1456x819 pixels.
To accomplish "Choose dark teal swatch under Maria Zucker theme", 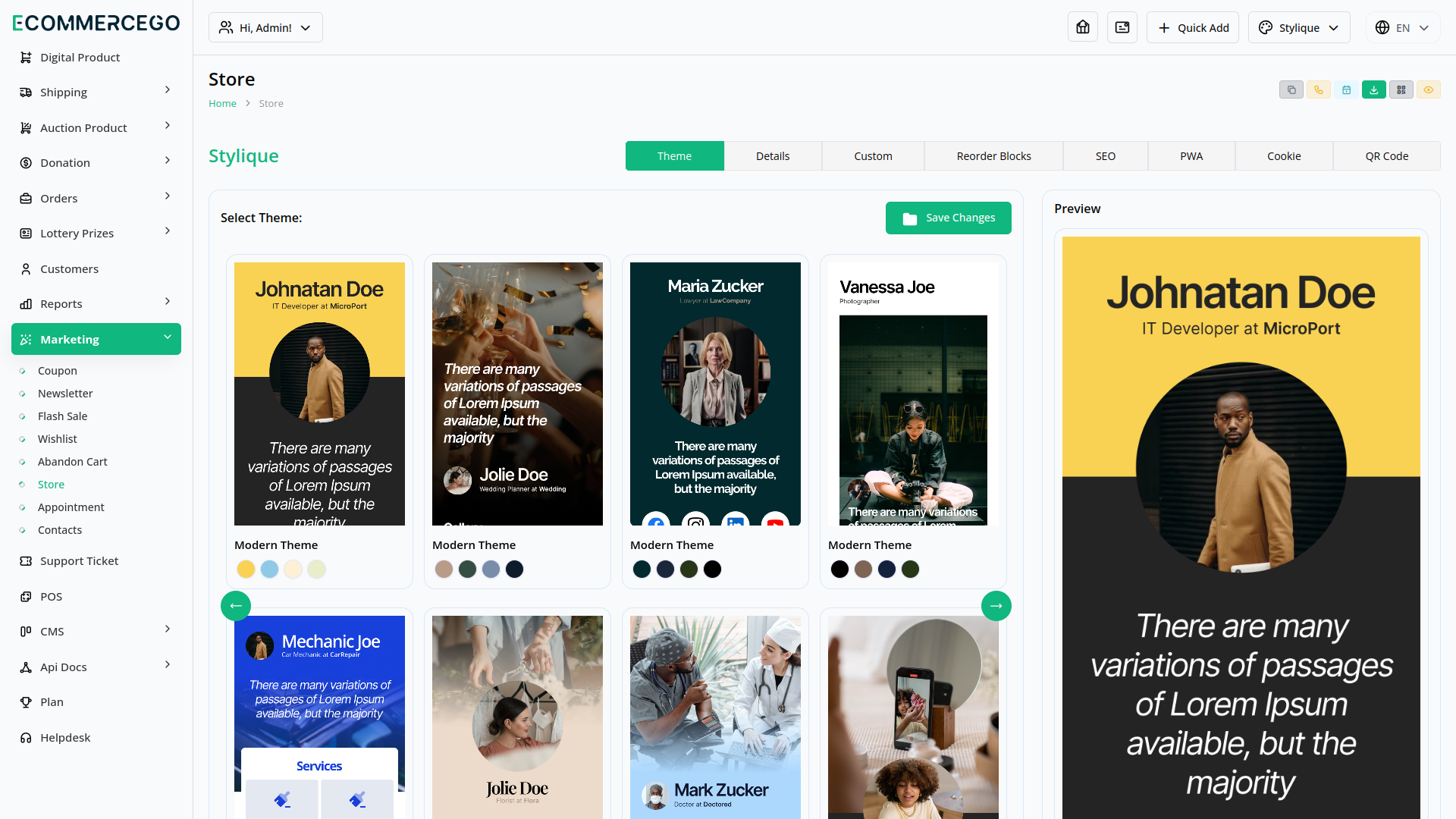I will [642, 569].
